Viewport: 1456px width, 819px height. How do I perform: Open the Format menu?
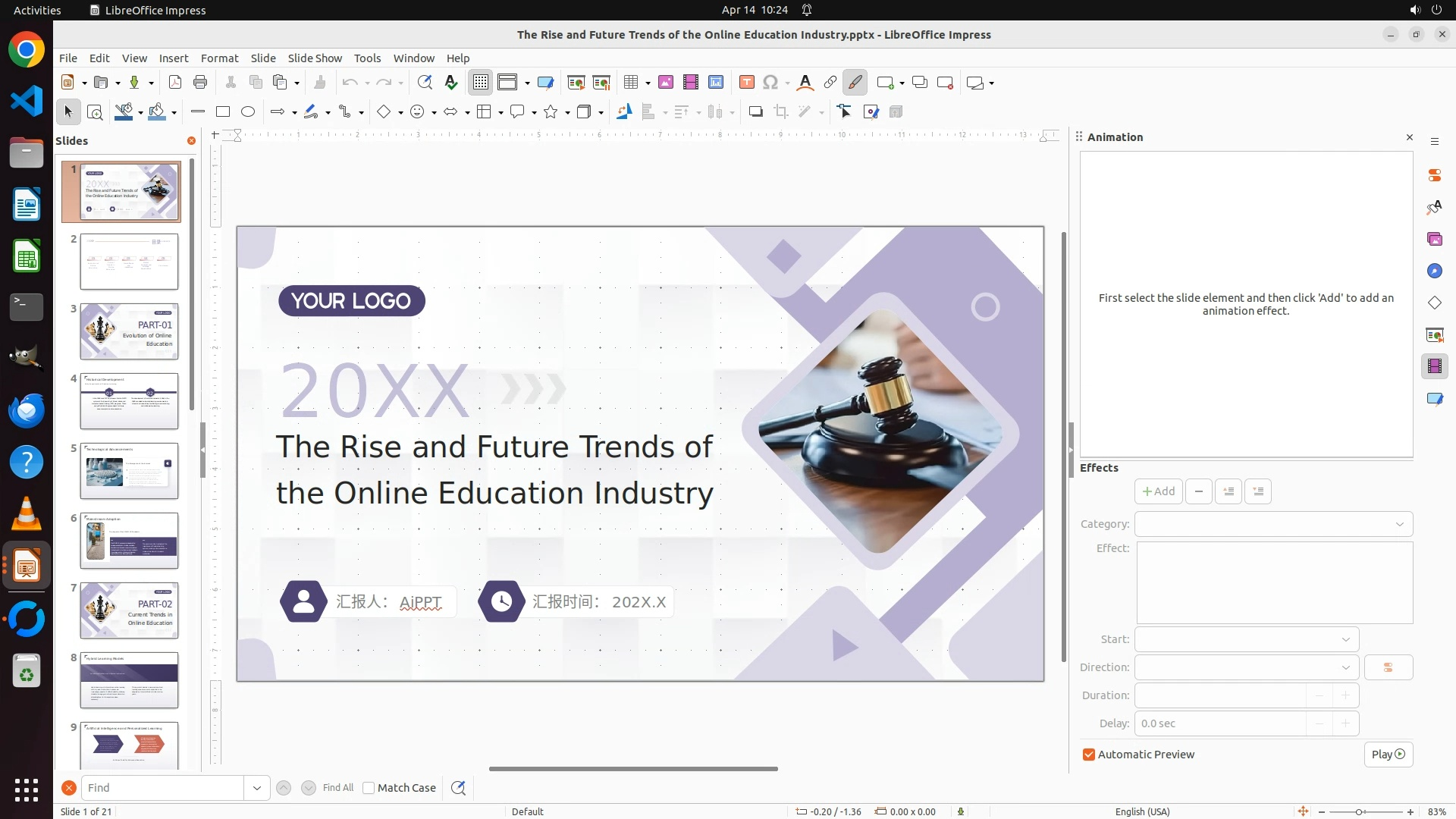point(219,58)
